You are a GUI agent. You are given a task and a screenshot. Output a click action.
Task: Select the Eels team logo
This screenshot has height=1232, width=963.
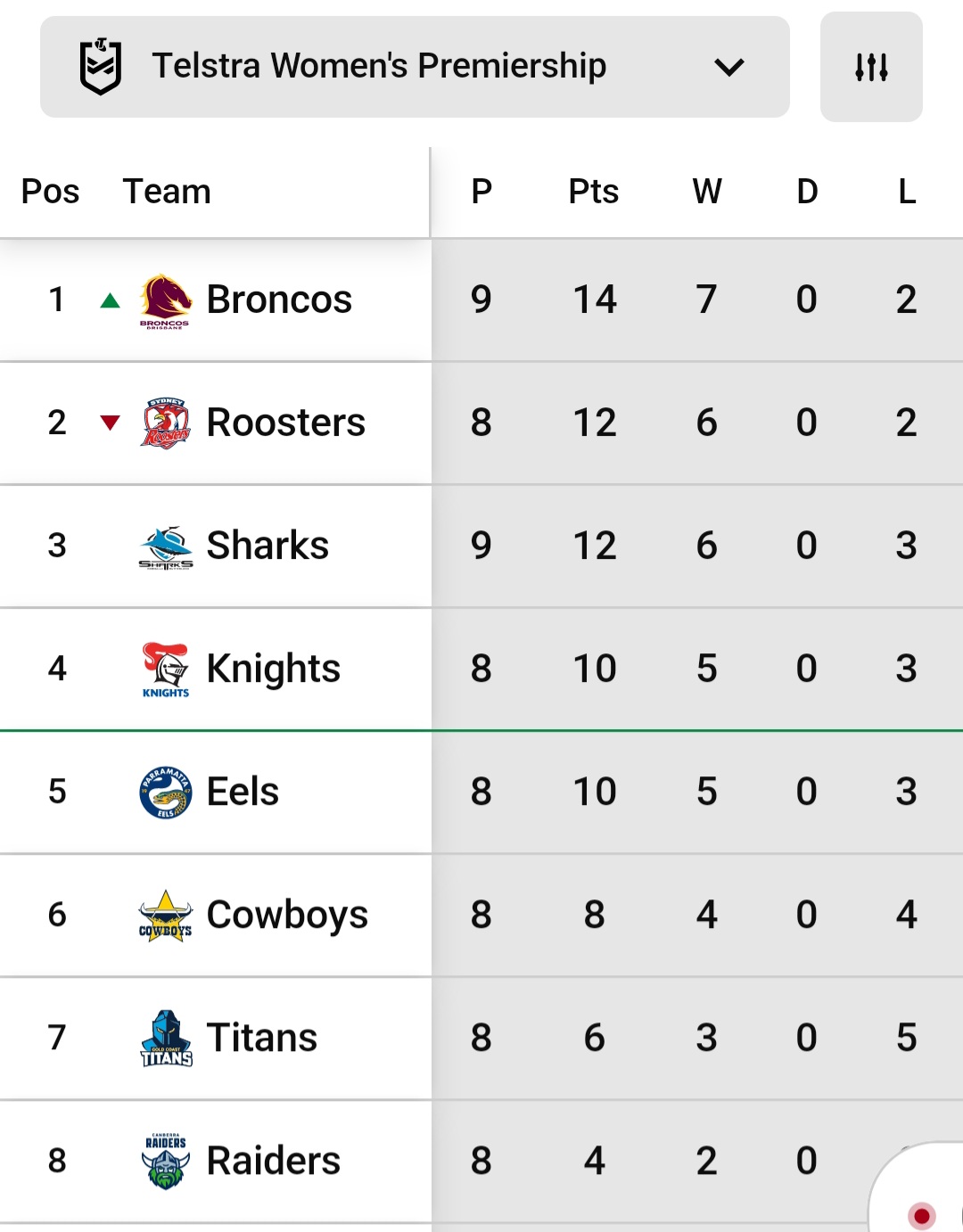(165, 793)
